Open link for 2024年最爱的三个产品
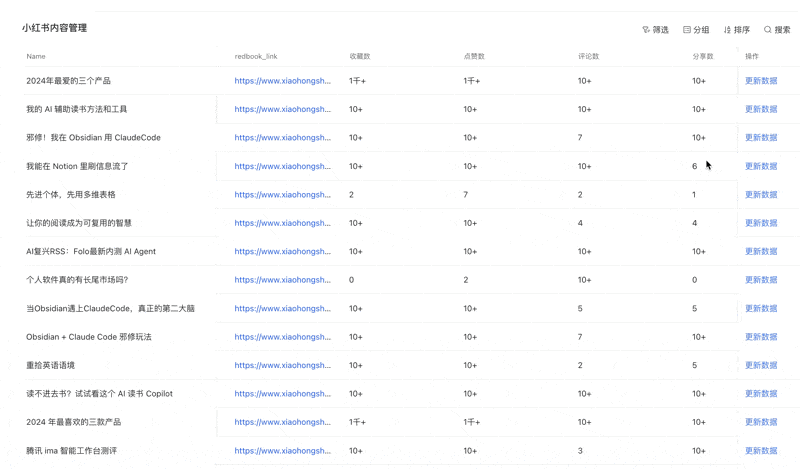Image resolution: width=800 pixels, height=469 pixels. 282,81
